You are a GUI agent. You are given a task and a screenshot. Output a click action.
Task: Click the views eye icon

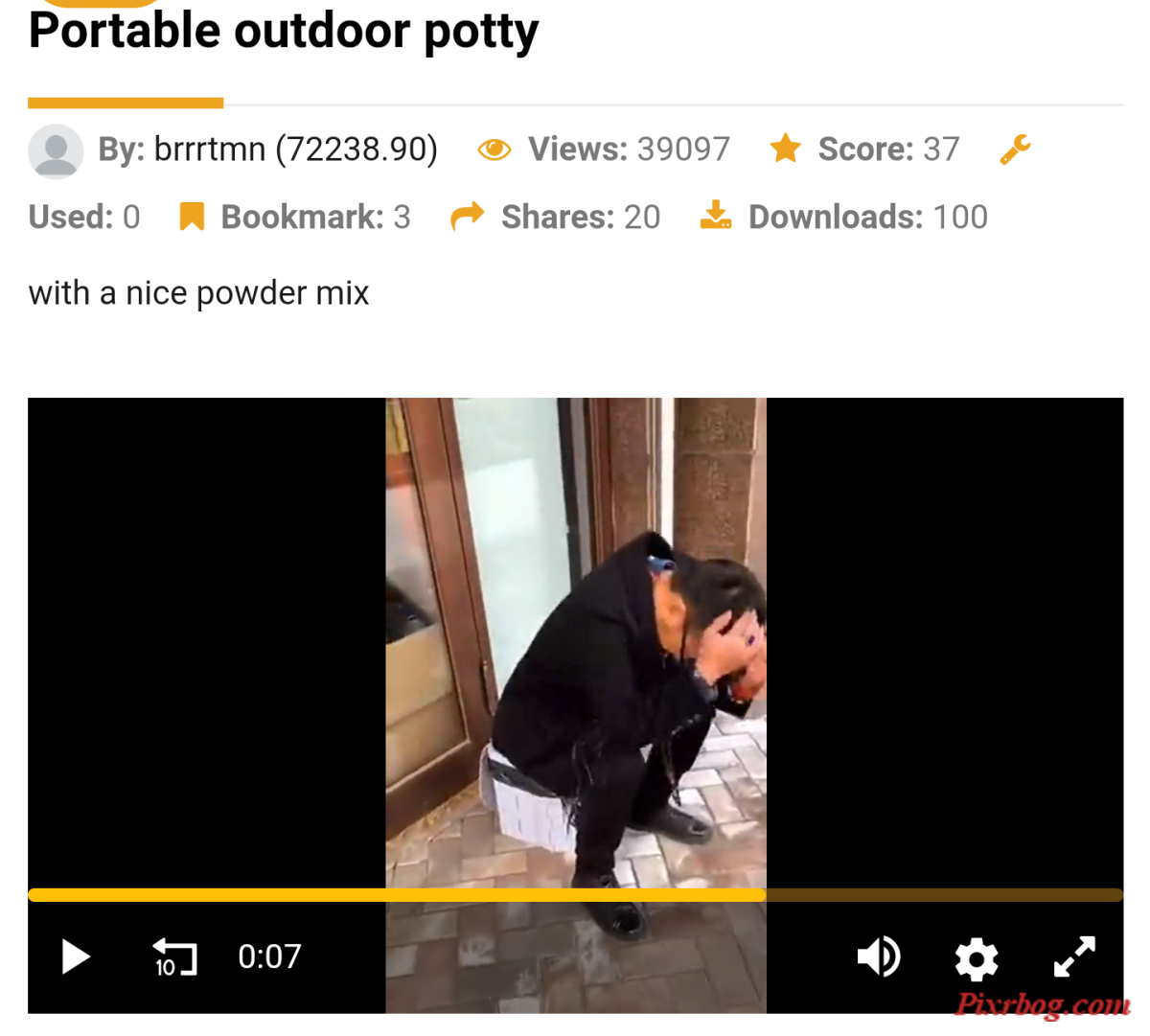click(494, 150)
